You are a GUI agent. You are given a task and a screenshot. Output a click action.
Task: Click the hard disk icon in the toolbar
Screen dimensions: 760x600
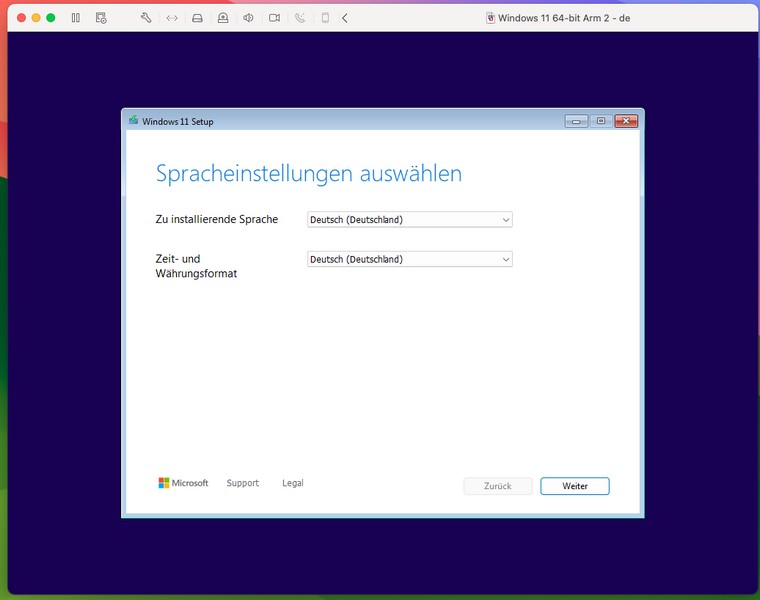[x=197, y=18]
